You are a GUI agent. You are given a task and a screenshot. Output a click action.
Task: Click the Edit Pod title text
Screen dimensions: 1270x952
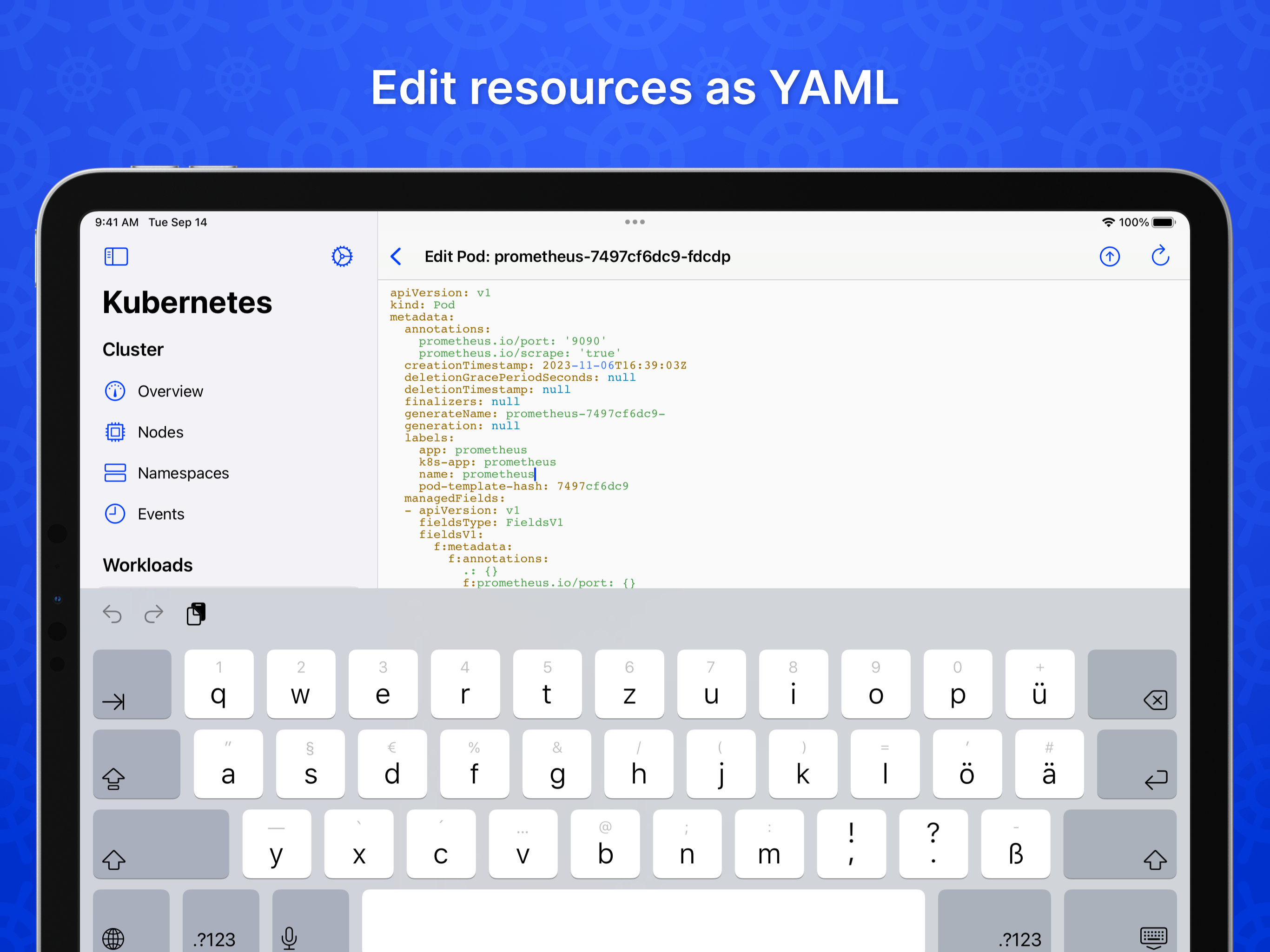point(577,256)
